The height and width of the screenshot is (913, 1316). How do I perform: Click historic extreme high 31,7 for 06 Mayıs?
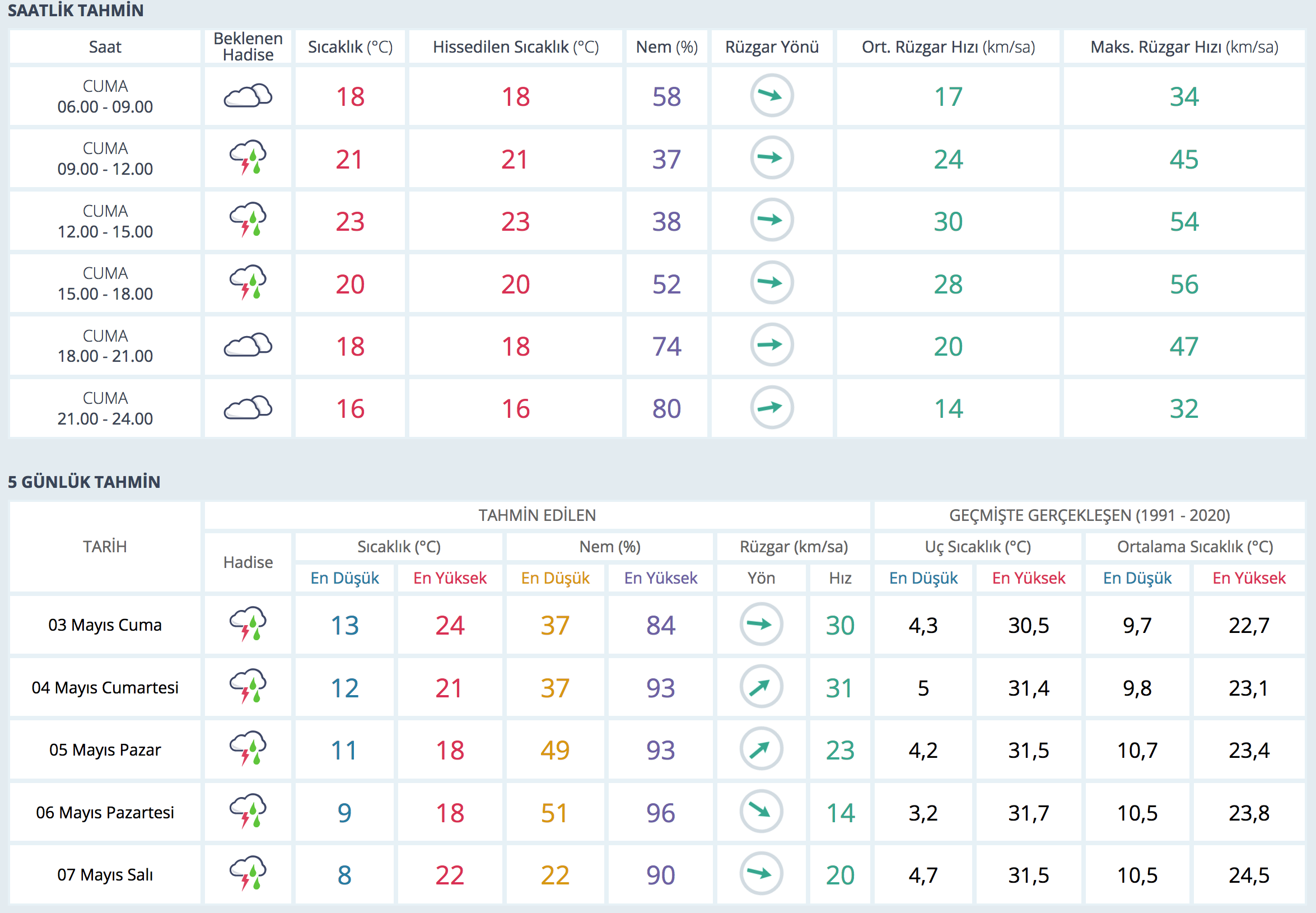tap(1028, 813)
